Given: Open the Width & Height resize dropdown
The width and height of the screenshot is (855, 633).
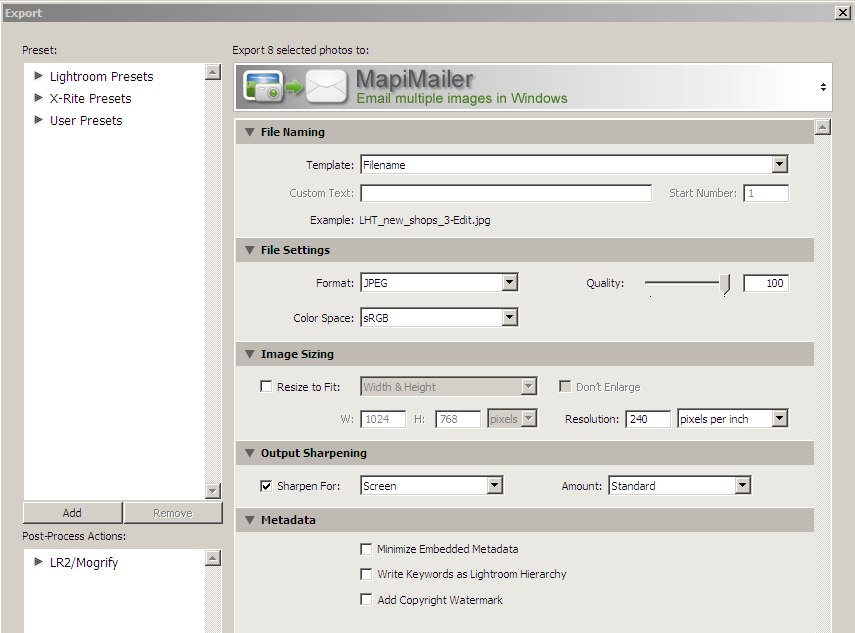Looking at the screenshot, I should pos(449,387).
